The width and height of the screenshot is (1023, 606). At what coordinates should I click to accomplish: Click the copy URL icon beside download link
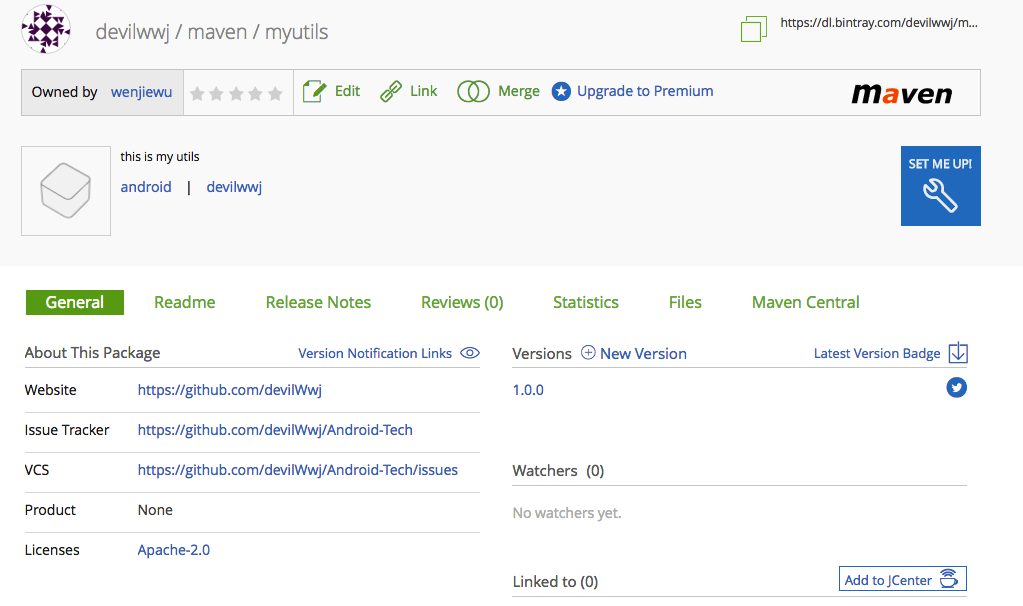754,29
